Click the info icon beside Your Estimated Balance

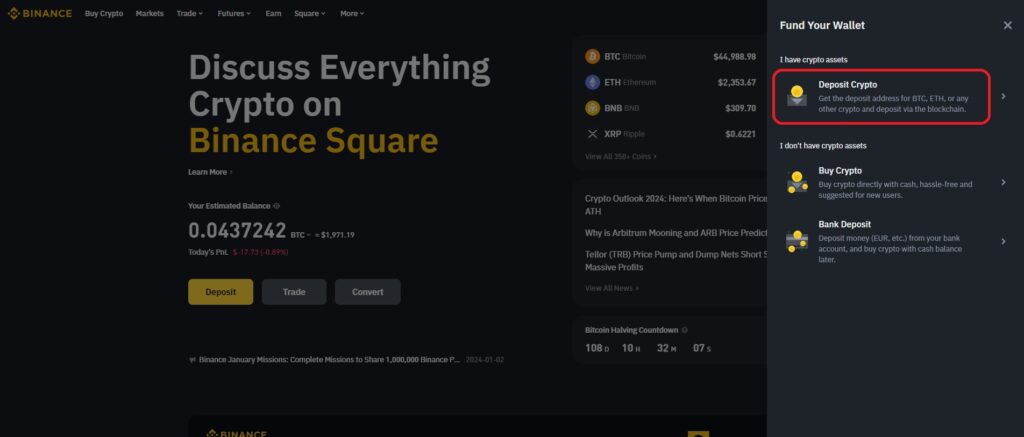[276, 206]
